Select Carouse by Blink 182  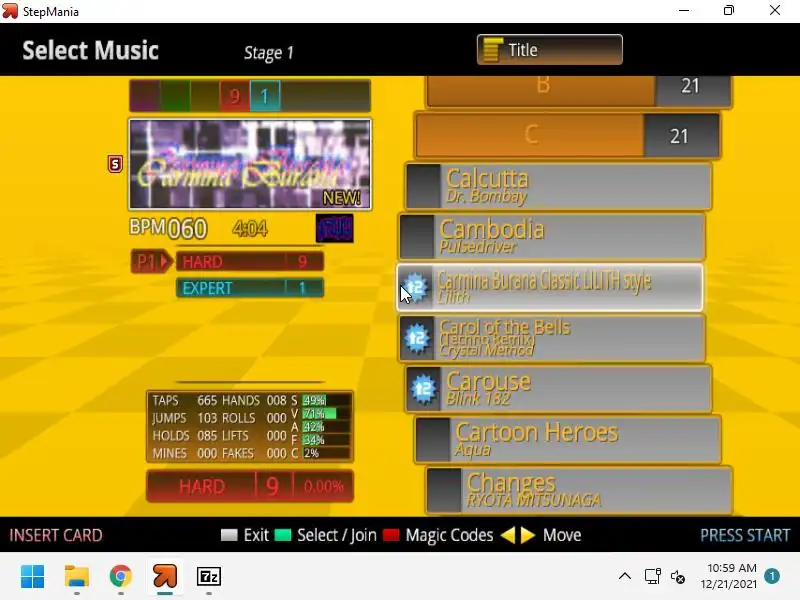558,388
